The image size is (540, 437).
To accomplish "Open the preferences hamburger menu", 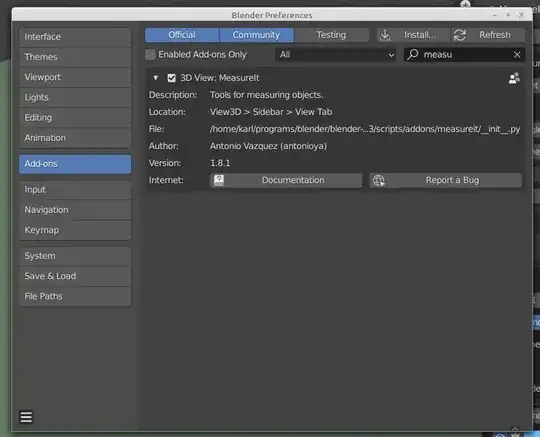I will (x=26, y=417).
